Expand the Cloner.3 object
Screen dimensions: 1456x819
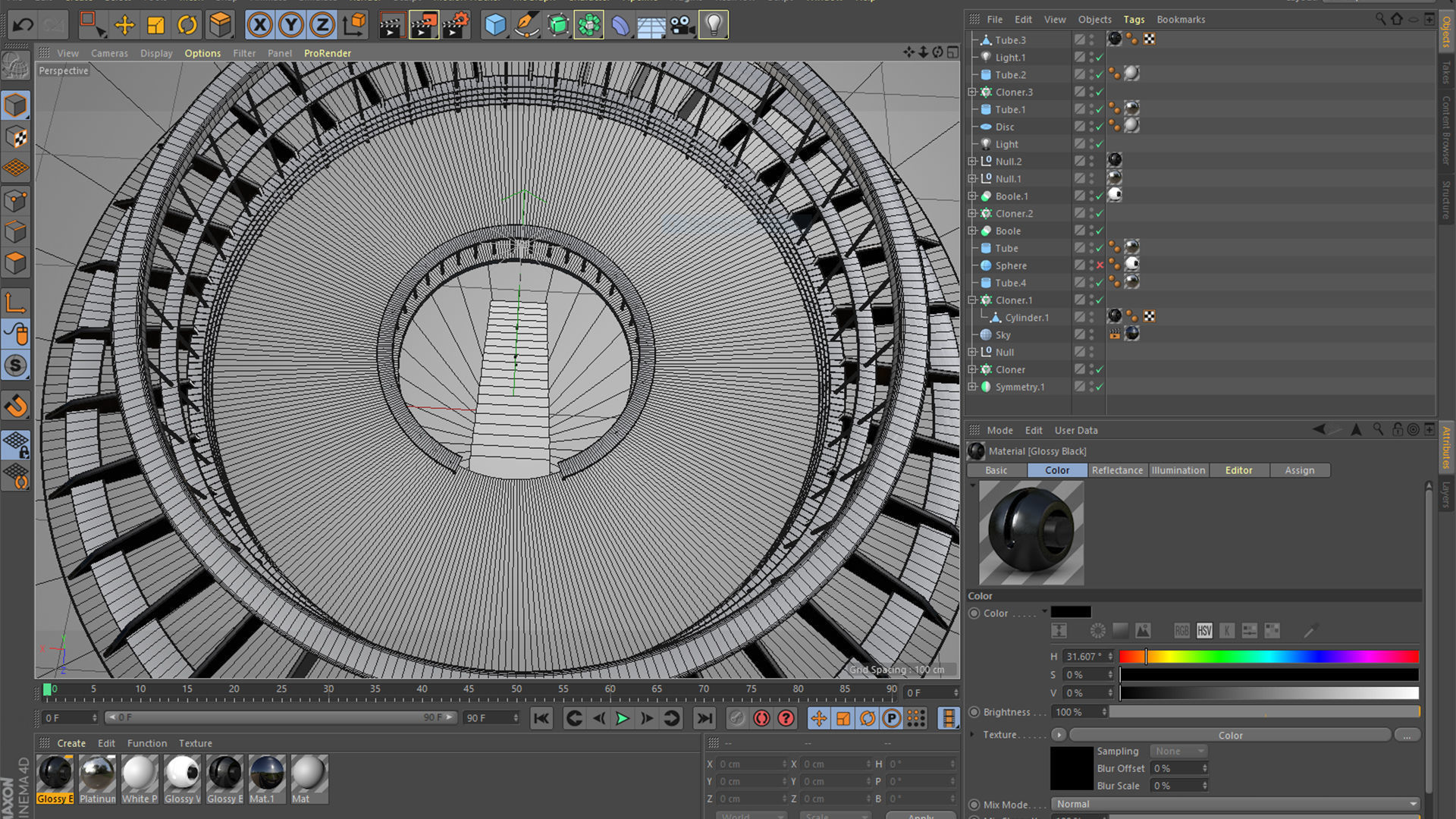[x=972, y=92]
